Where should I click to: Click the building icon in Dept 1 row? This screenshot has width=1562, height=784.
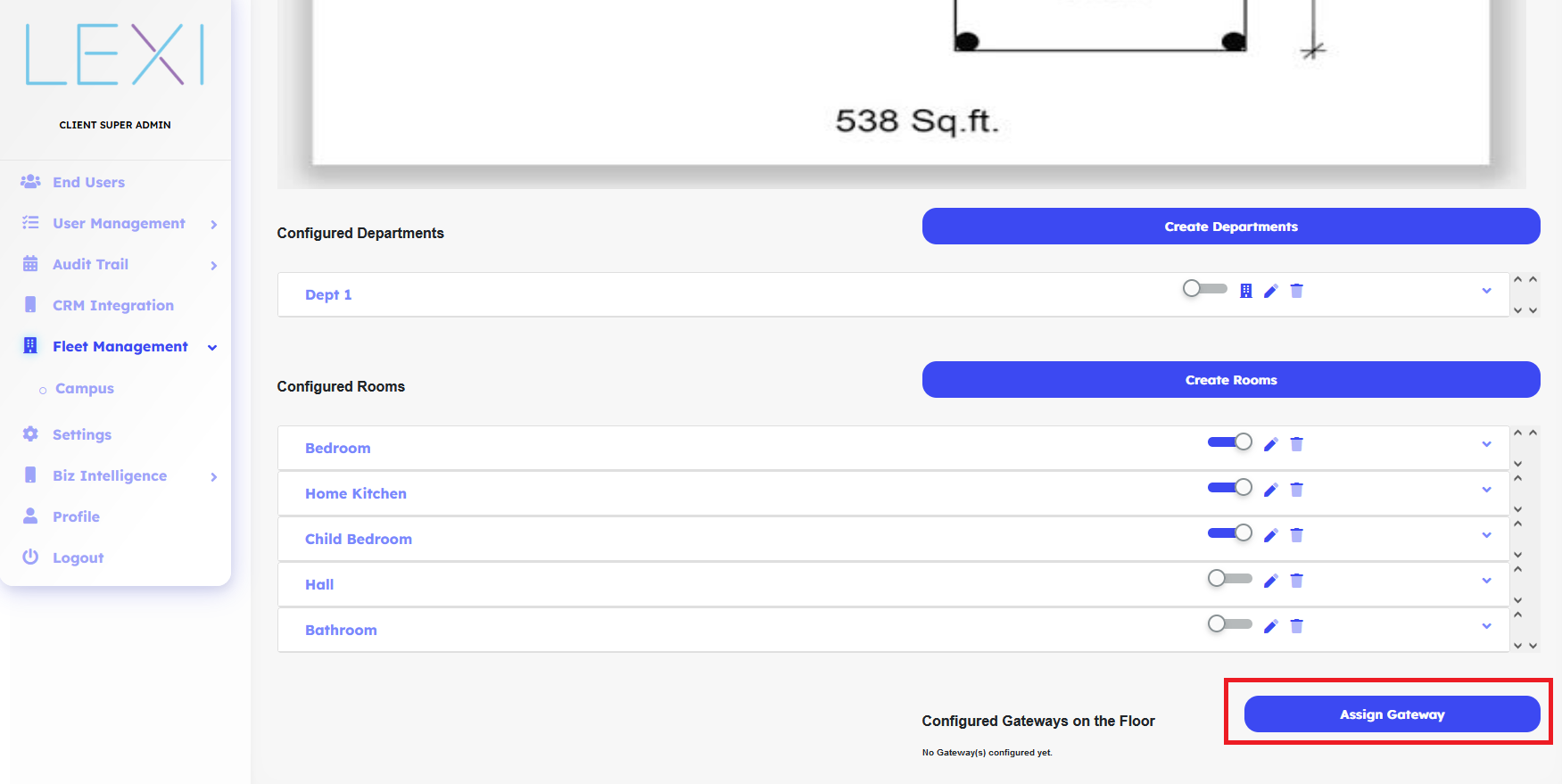click(1245, 291)
